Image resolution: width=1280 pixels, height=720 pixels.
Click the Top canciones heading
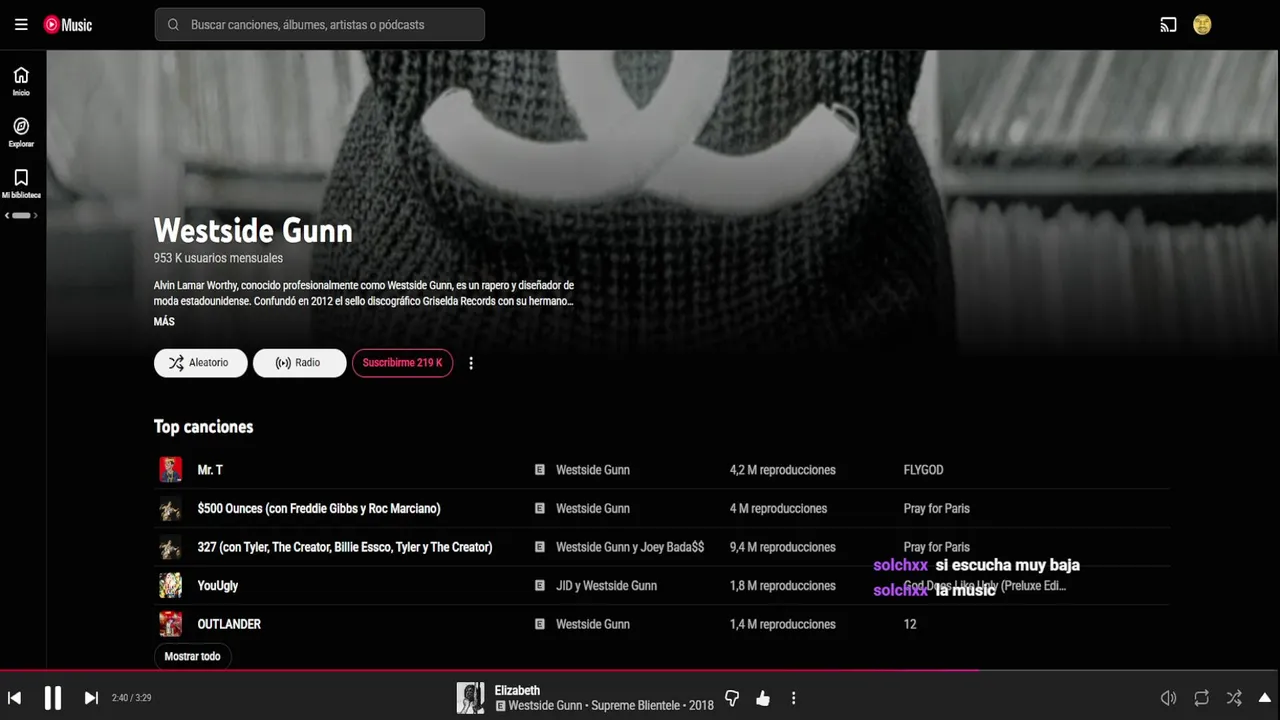204,427
